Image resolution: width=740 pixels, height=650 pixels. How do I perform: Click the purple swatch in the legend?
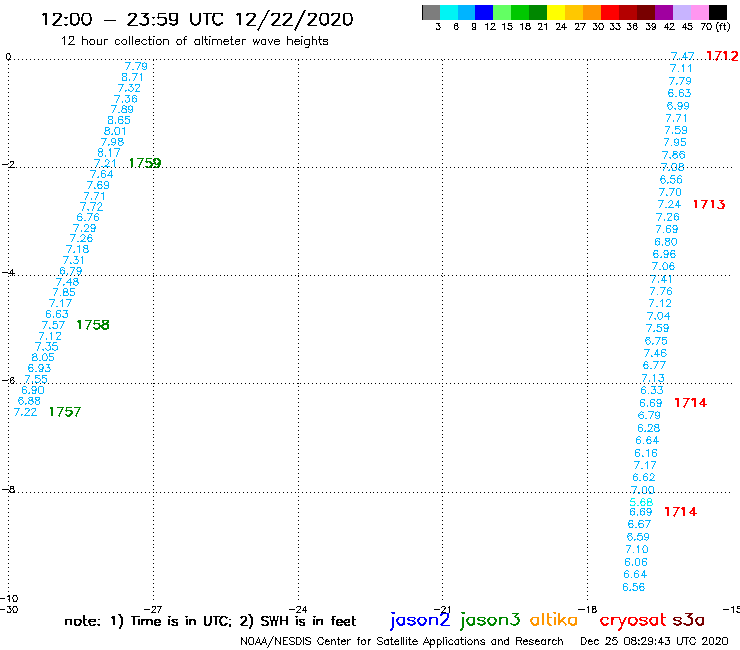coord(664,12)
